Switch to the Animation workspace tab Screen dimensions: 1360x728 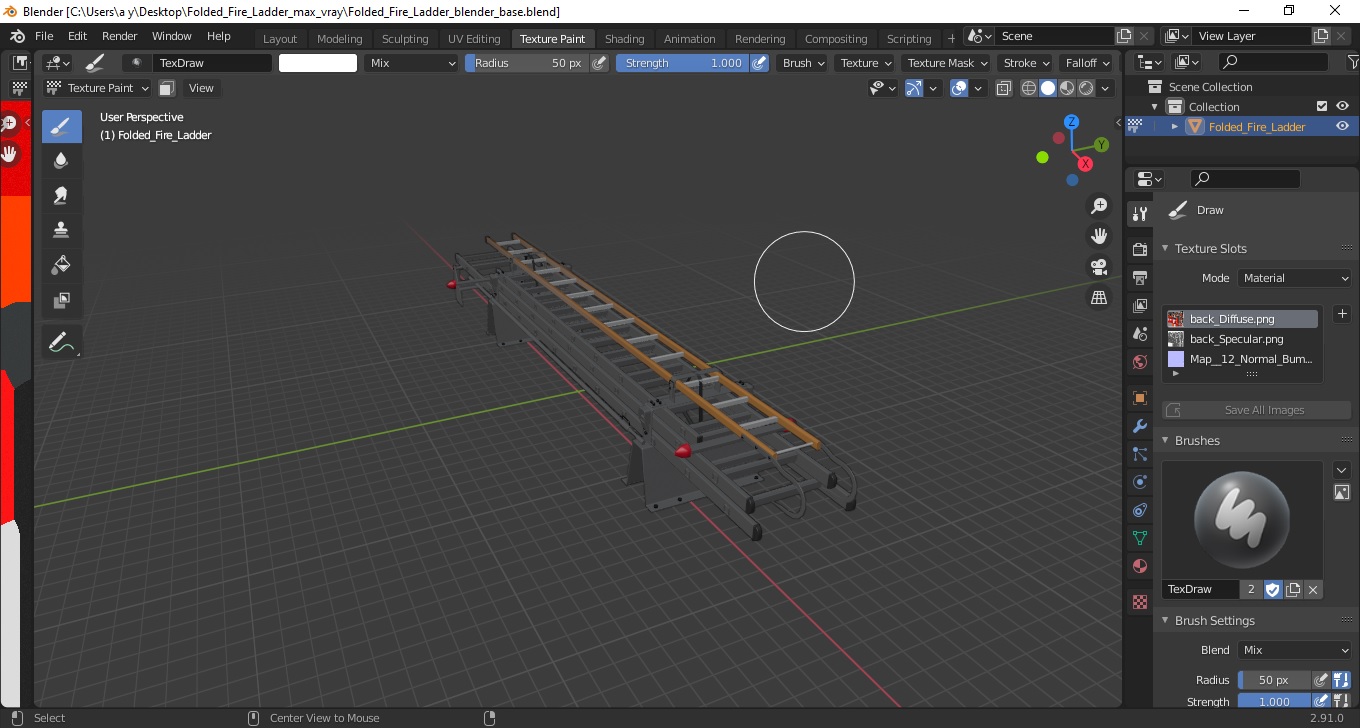(x=690, y=39)
